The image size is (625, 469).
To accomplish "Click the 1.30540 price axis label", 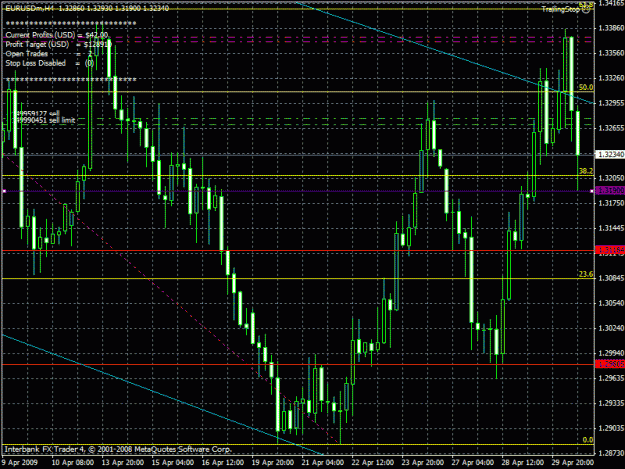I will click(x=611, y=303).
